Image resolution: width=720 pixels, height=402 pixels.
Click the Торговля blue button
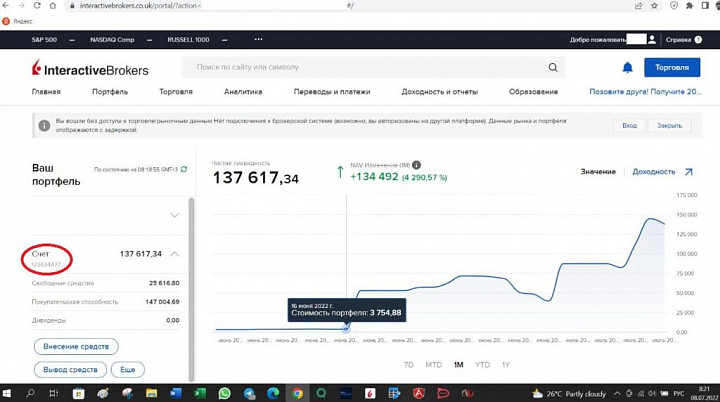coord(672,67)
